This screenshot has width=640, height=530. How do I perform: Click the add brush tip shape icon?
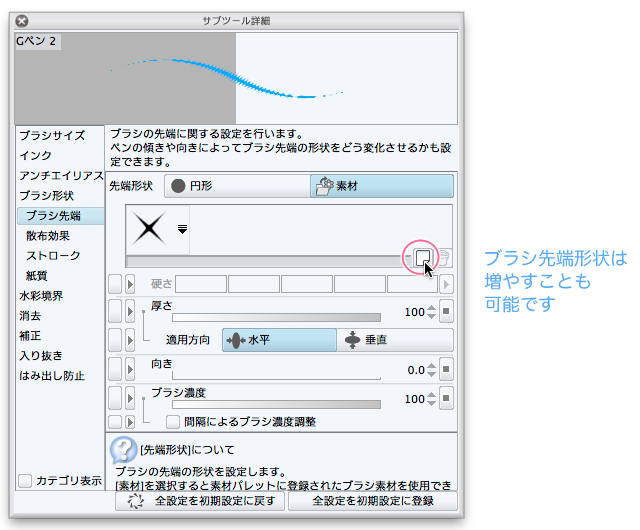pyautogui.click(x=423, y=258)
